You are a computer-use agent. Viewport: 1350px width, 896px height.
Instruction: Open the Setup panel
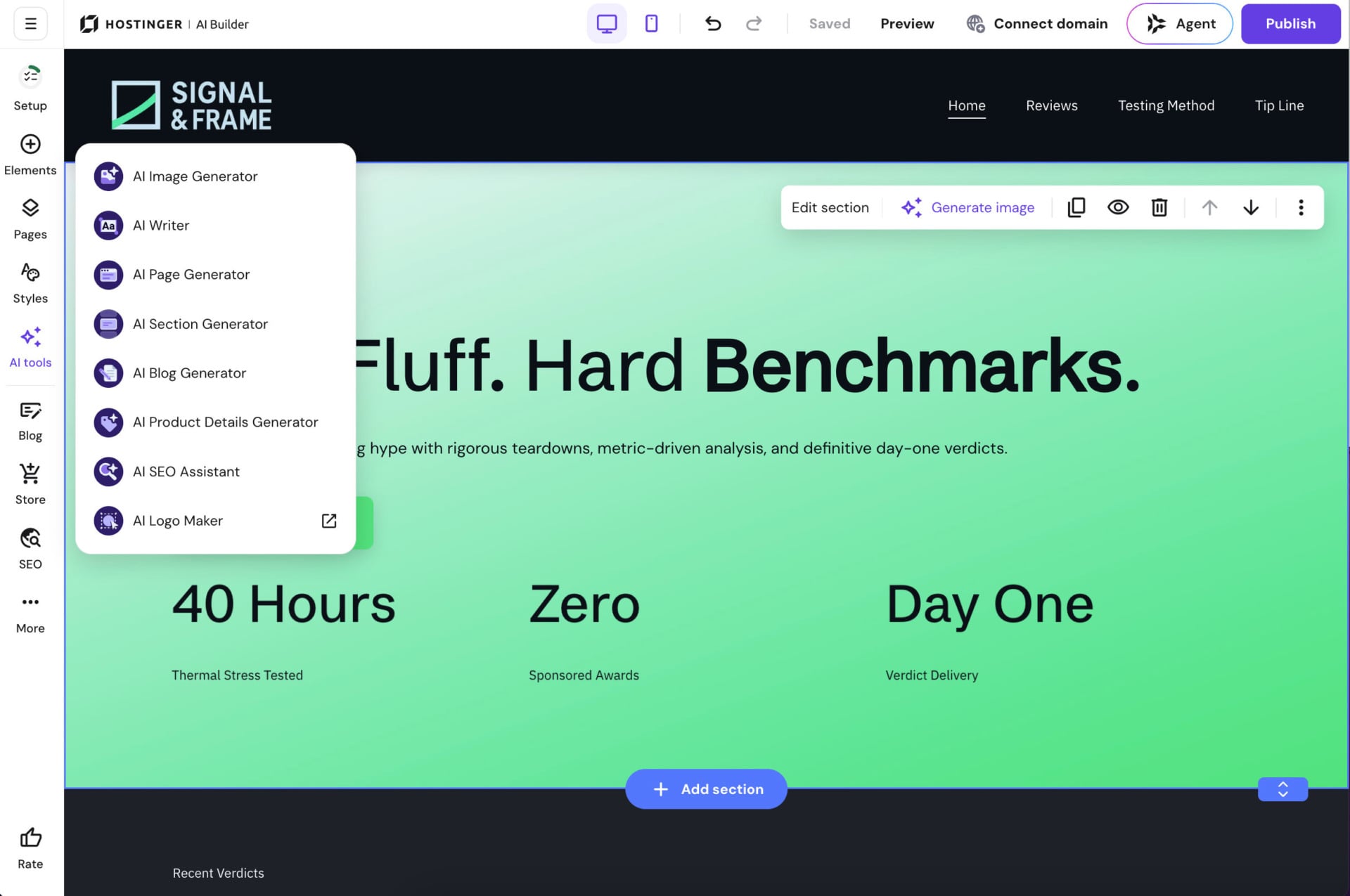click(x=30, y=89)
